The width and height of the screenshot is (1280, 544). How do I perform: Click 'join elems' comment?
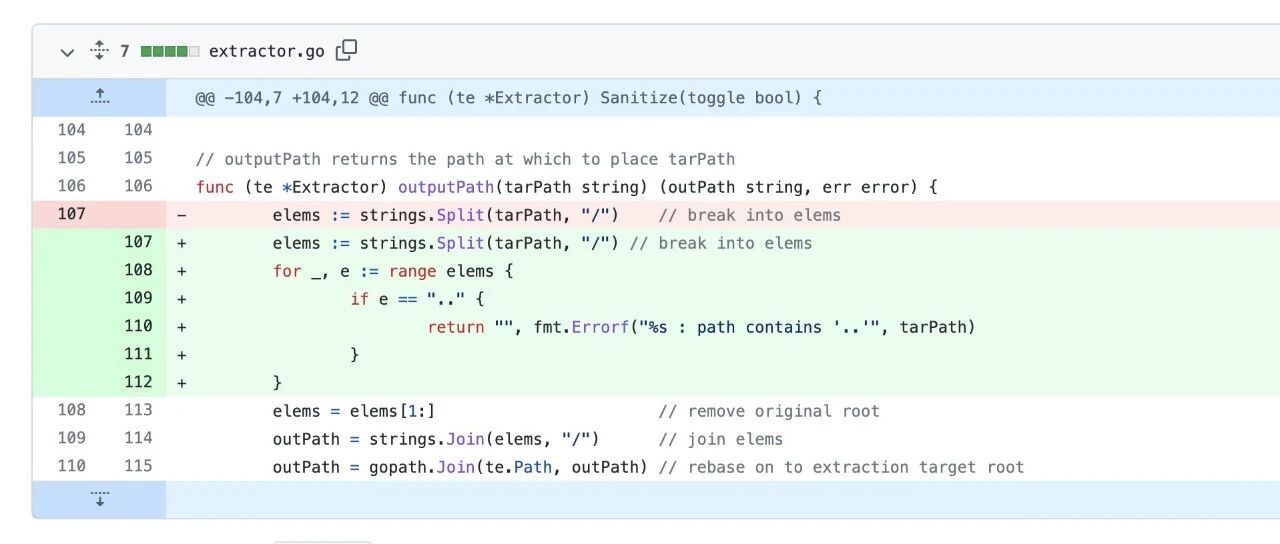pyautogui.click(x=720, y=439)
